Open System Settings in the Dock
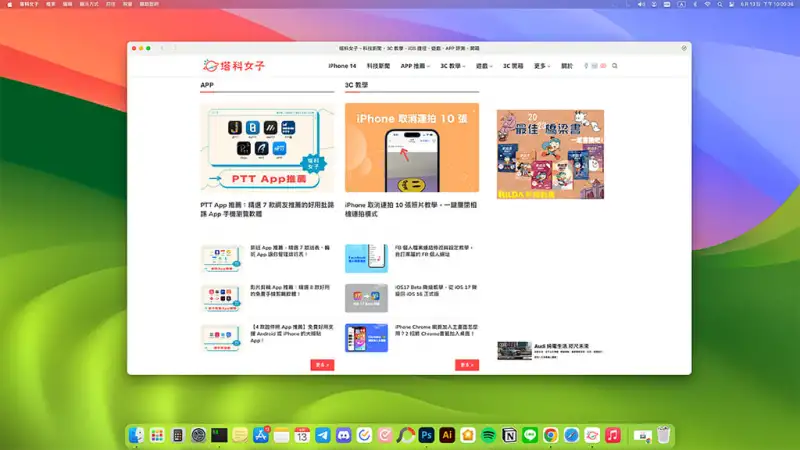This screenshot has width=800, height=450. click(198, 435)
